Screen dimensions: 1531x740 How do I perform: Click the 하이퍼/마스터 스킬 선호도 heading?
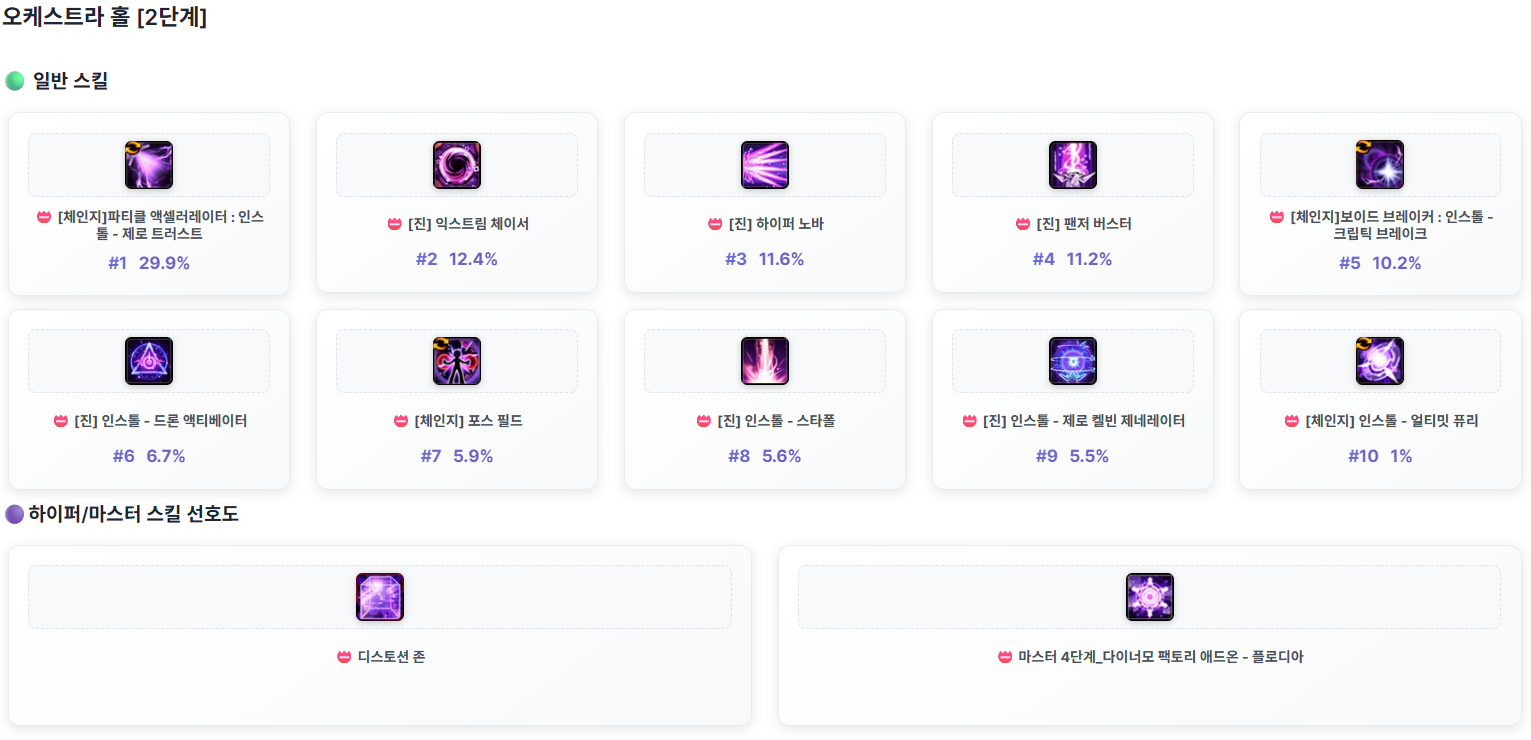click(x=133, y=514)
